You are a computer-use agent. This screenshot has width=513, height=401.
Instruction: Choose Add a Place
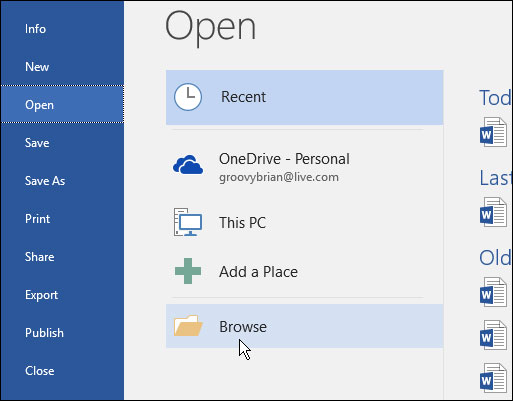click(x=258, y=272)
